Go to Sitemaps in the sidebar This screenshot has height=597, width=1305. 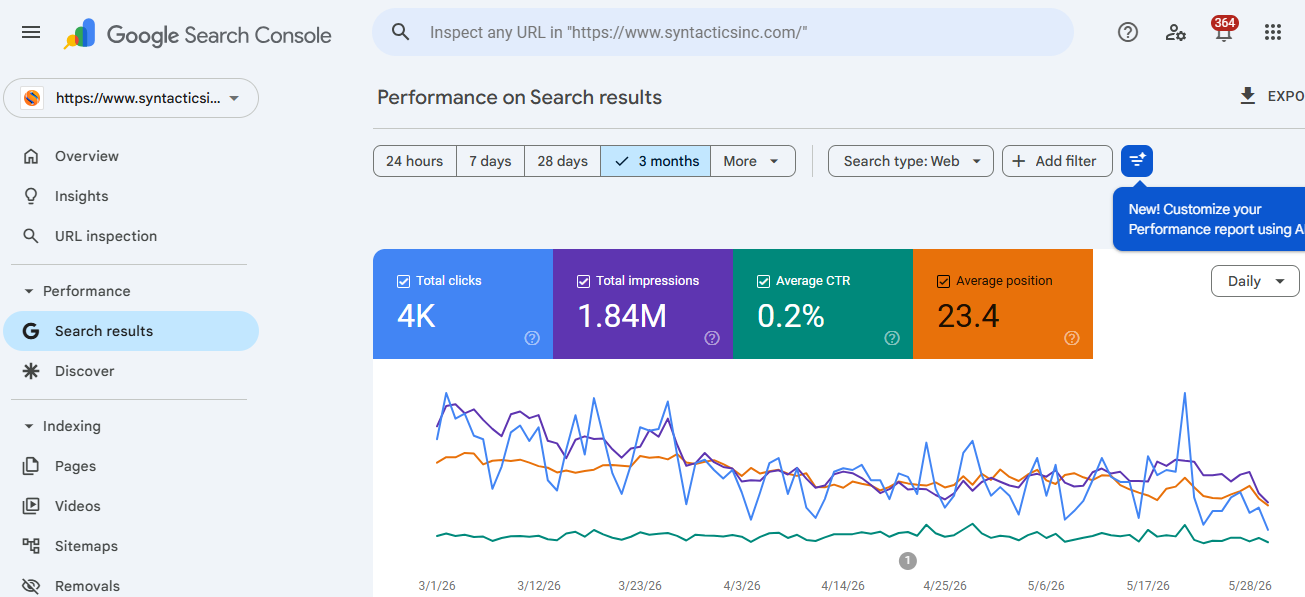coord(86,546)
